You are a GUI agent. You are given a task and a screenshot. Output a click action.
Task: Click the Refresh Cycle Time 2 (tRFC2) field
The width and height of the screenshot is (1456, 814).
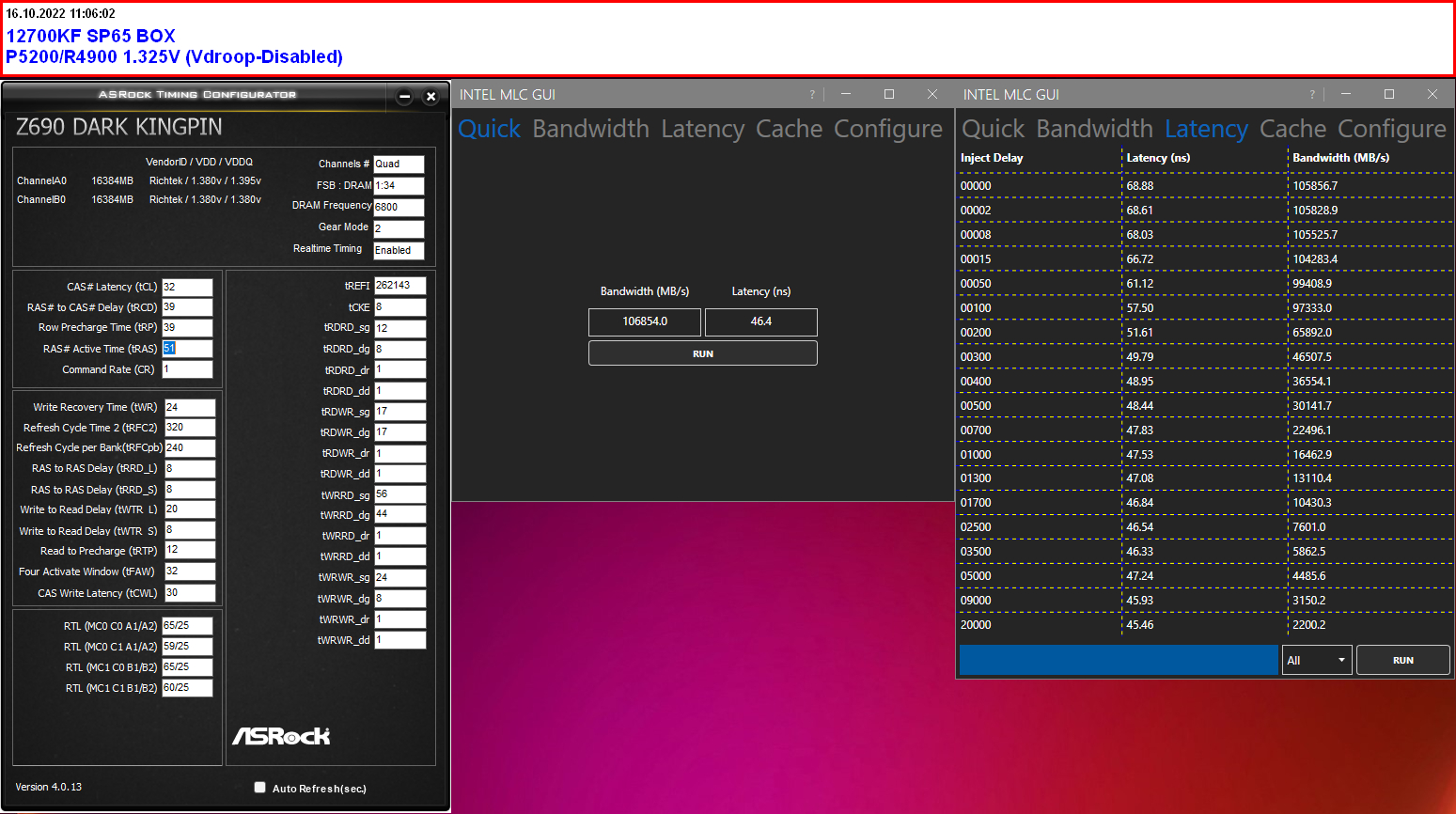tap(190, 428)
